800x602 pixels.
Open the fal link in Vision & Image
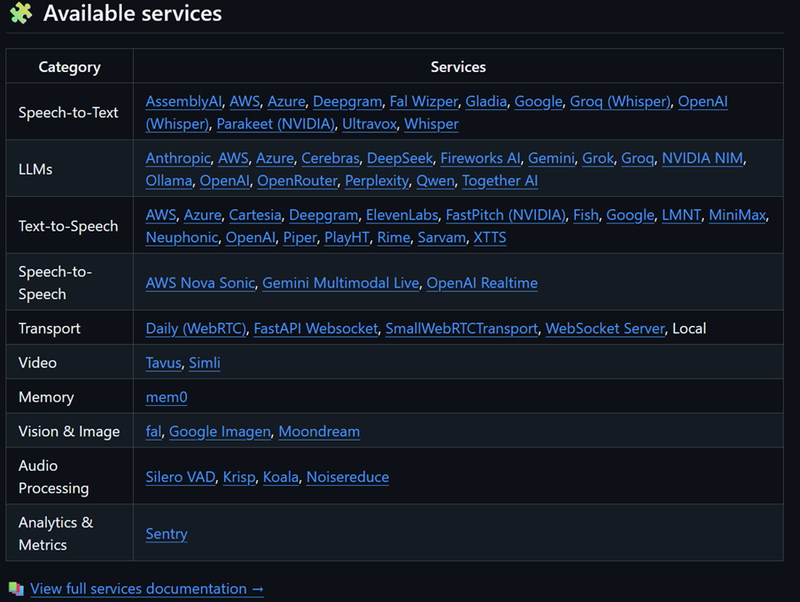click(154, 431)
